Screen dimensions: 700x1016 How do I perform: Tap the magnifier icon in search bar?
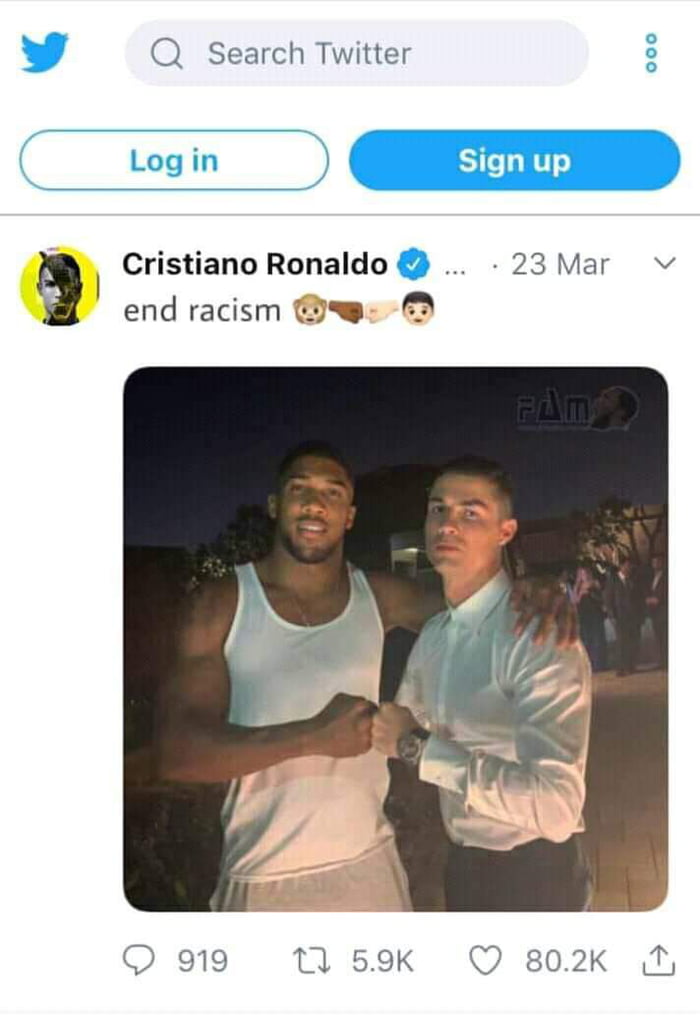[167, 53]
